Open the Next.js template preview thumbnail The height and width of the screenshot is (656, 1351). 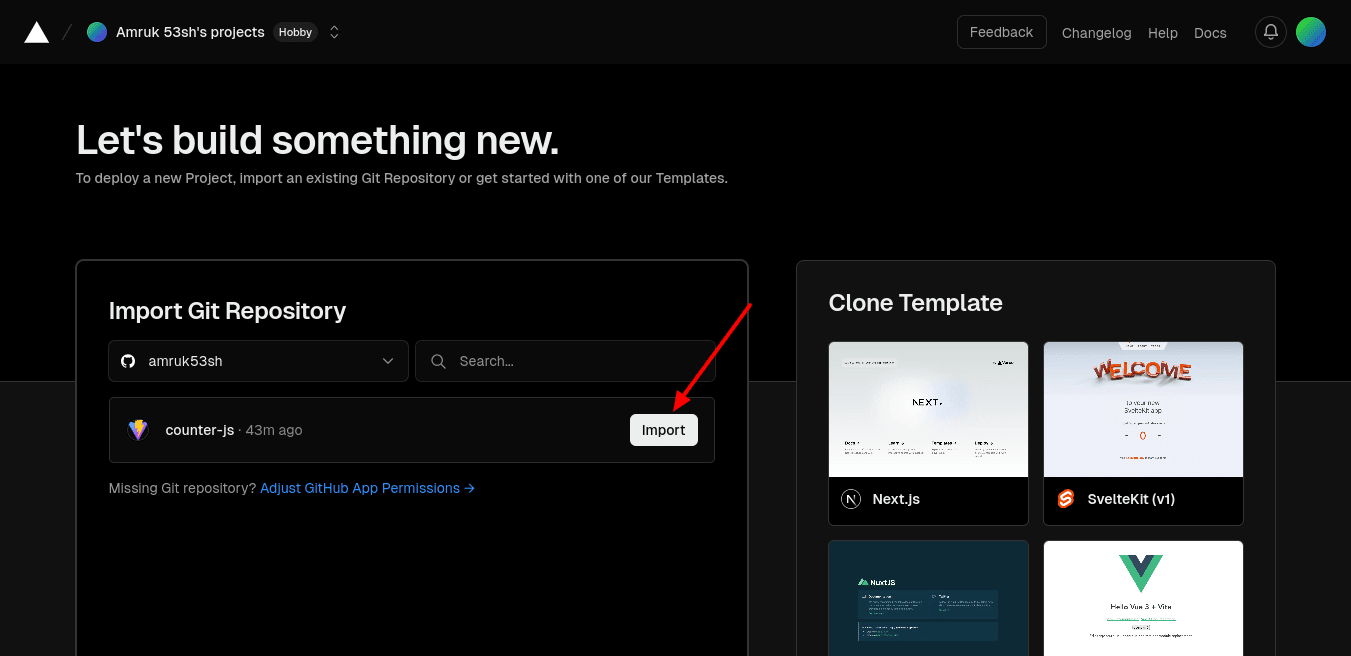928,409
